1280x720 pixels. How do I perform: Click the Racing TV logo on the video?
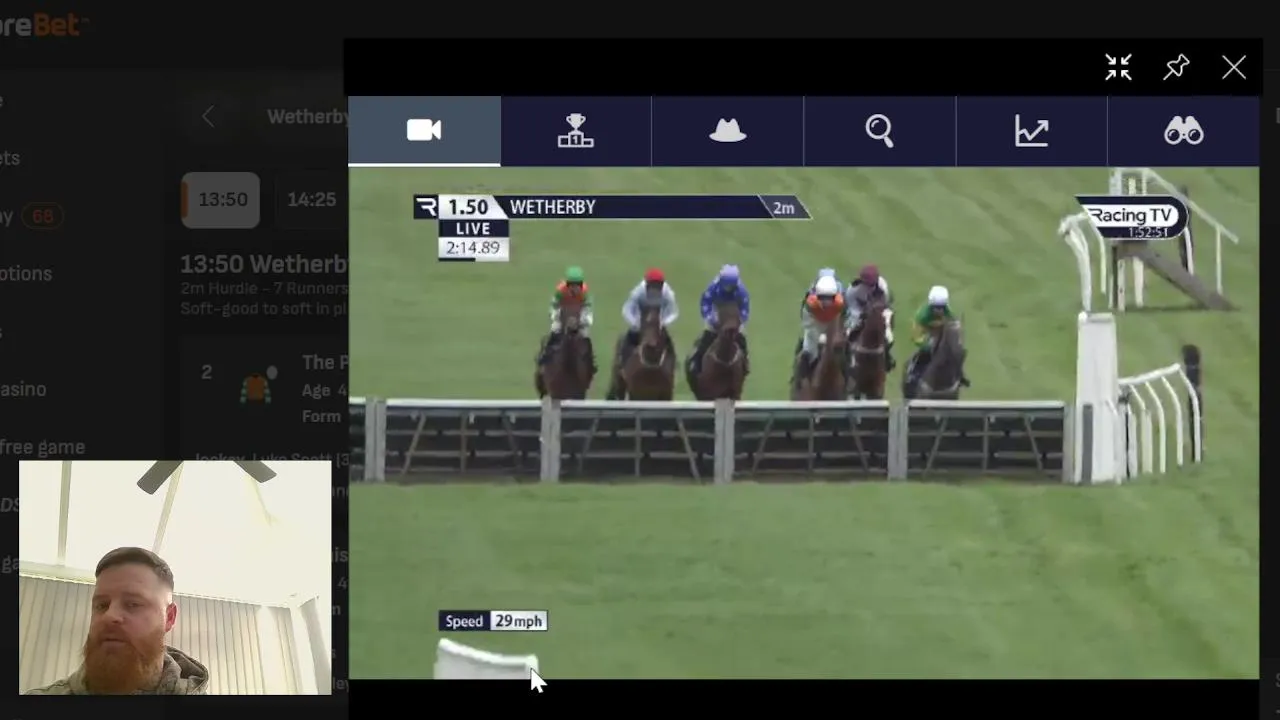point(1131,218)
